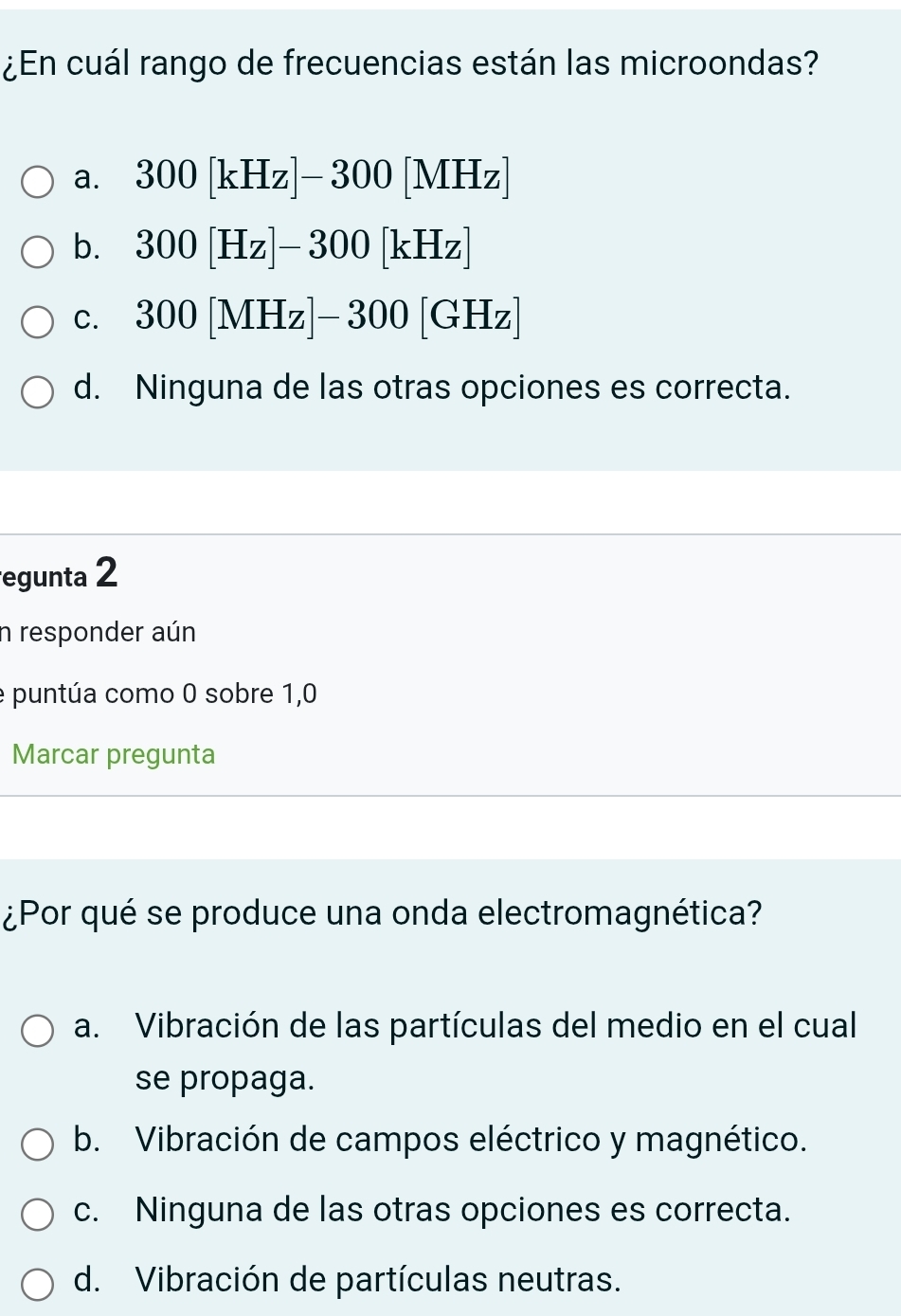This screenshot has height=1316, width=901.
Task: Click the 'Marcar pregunta' link
Action: [x=114, y=754]
